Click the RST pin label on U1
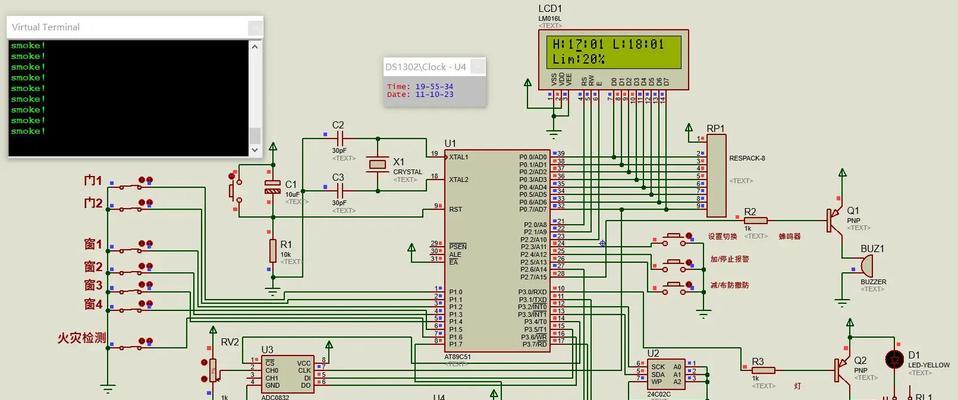 pos(456,209)
